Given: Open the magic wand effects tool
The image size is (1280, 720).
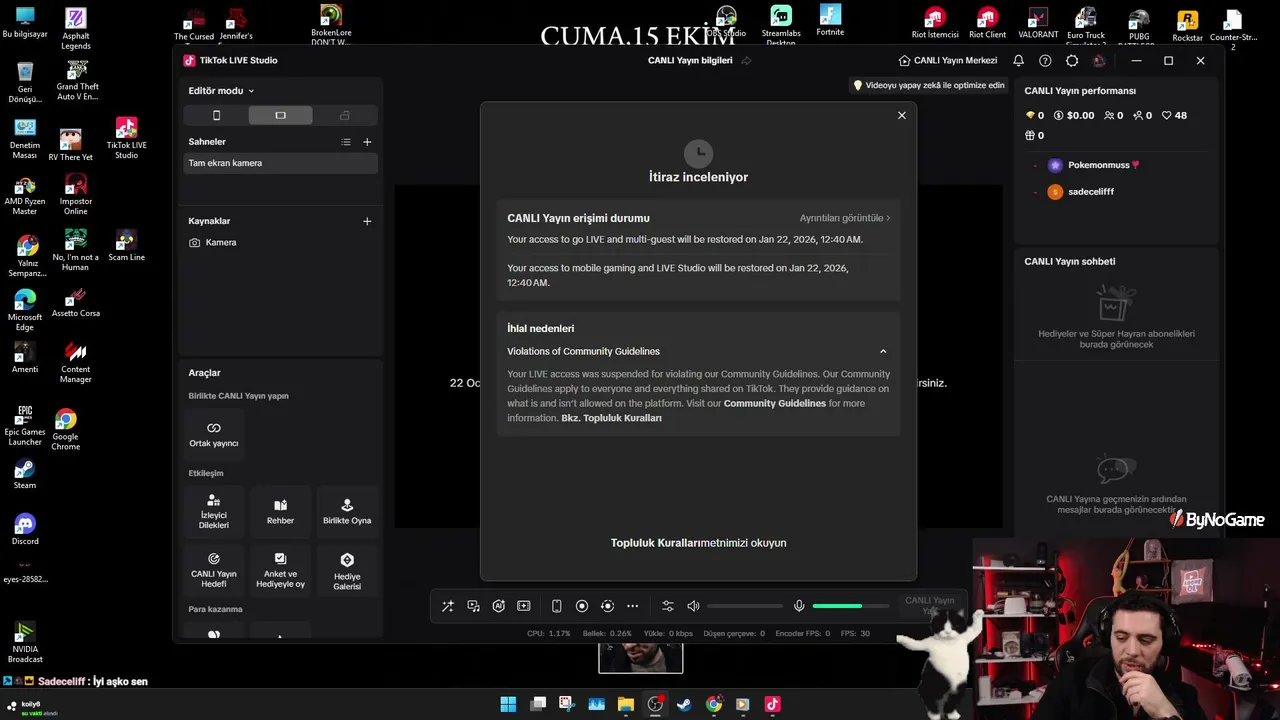Looking at the screenshot, I should (x=447, y=606).
